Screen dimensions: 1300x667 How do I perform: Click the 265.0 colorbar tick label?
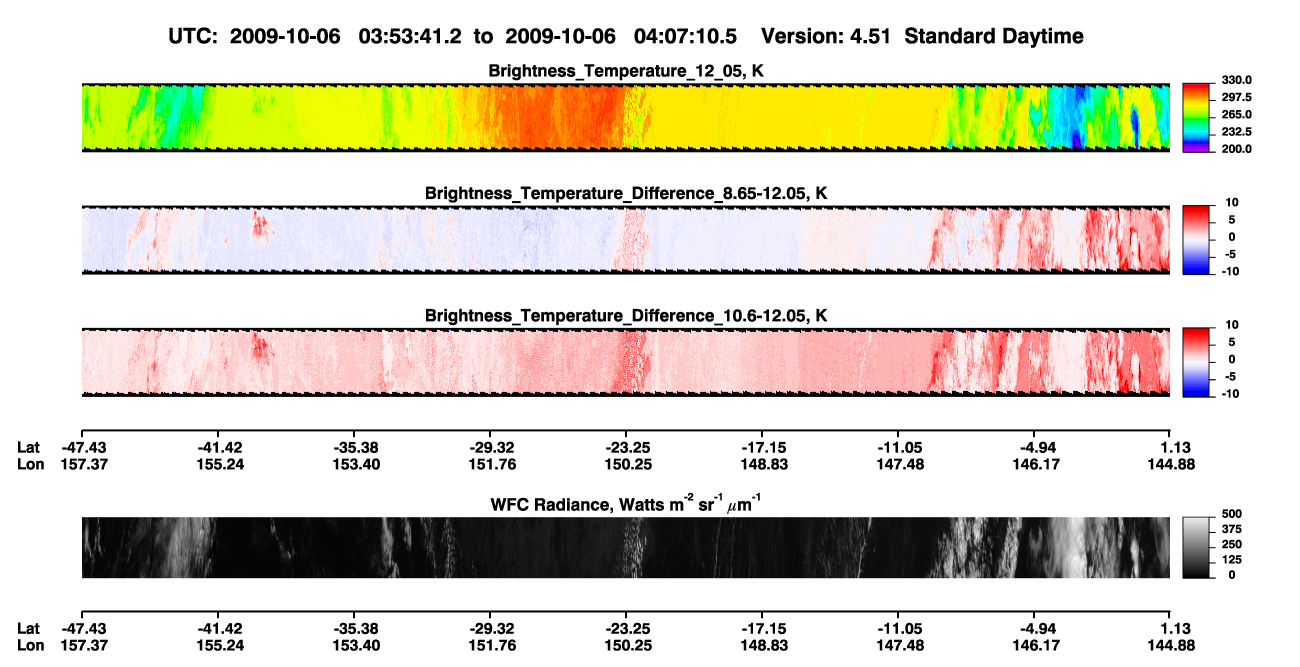(1235, 115)
